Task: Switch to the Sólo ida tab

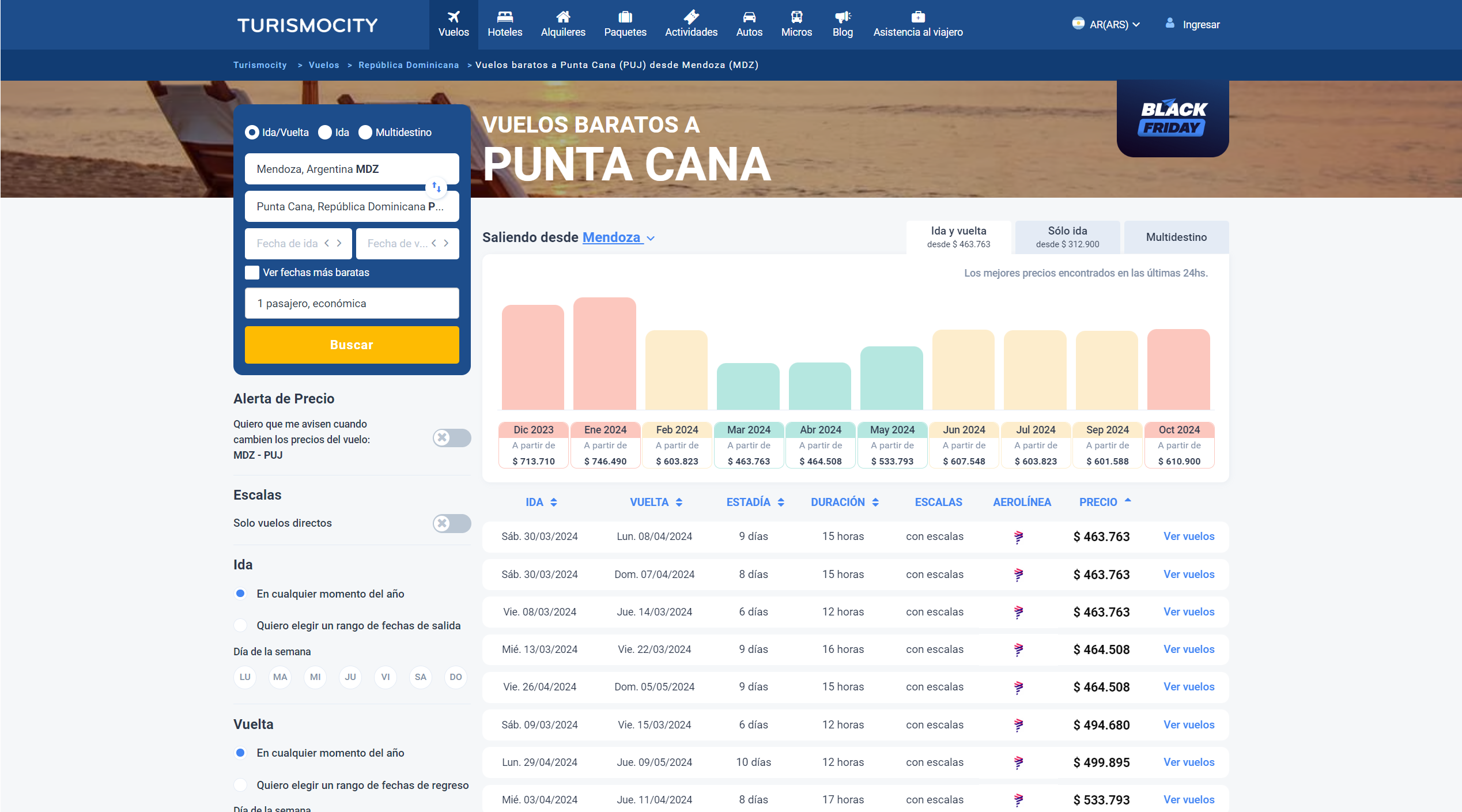Action: coord(1067,236)
